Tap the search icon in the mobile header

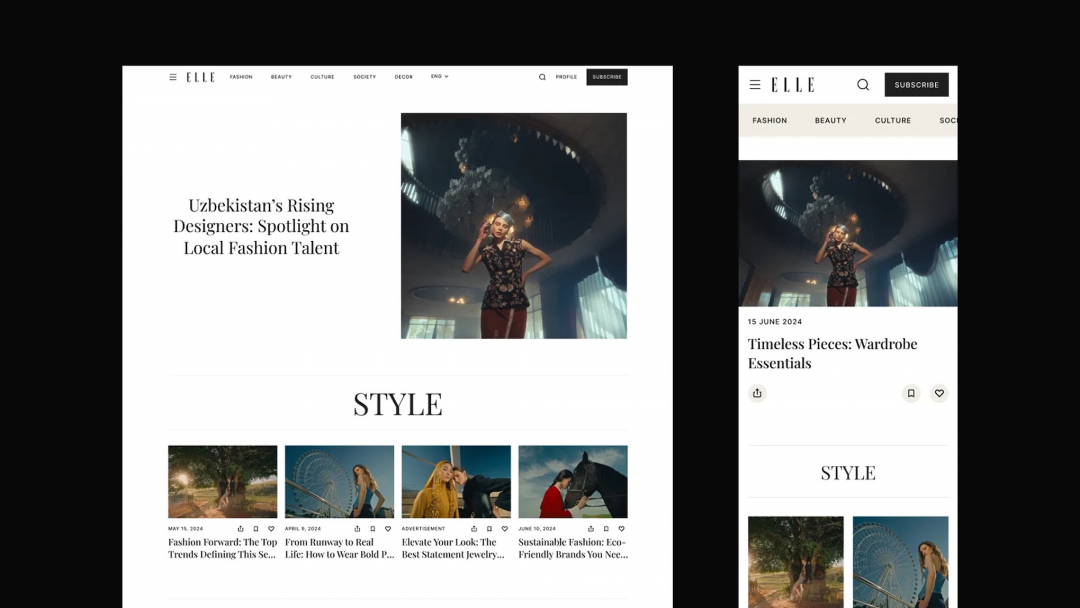click(x=862, y=85)
